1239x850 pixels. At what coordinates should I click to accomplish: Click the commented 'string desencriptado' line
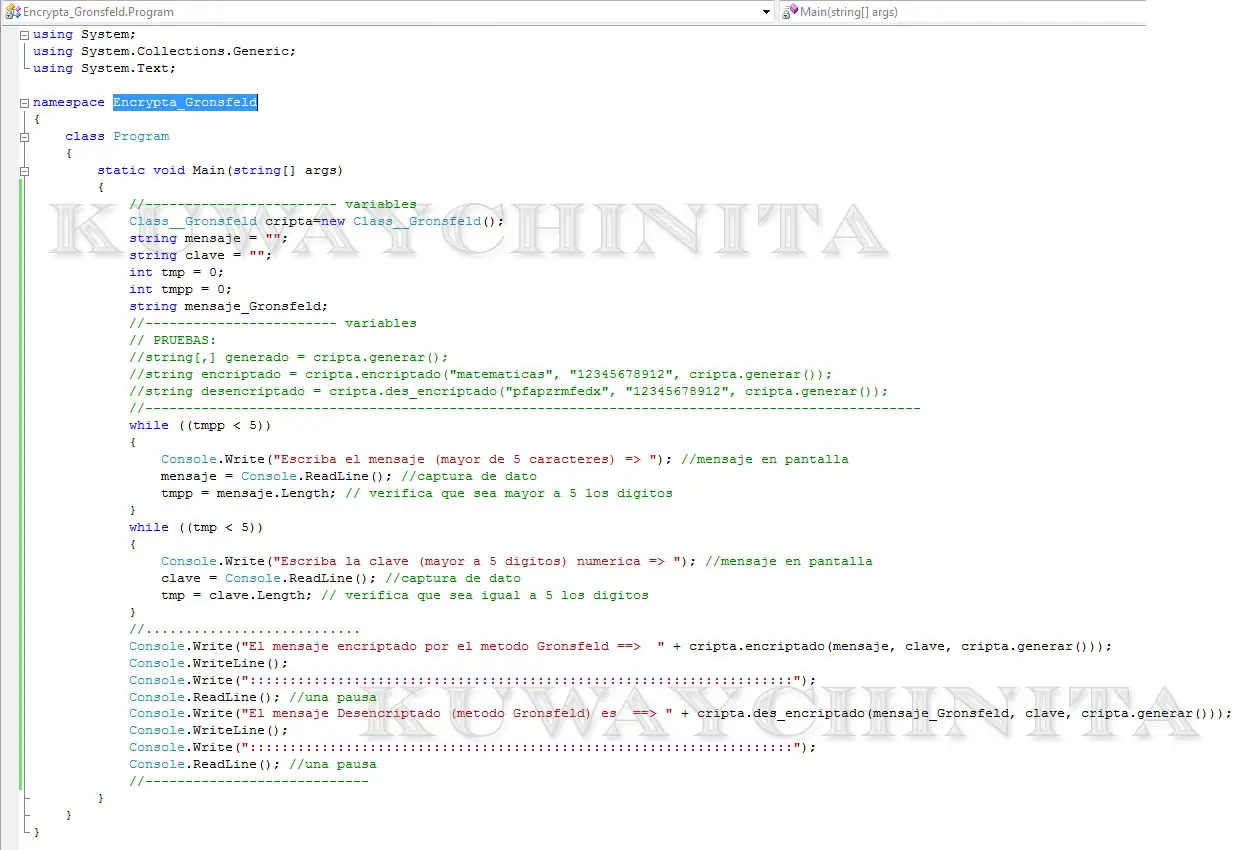509,391
